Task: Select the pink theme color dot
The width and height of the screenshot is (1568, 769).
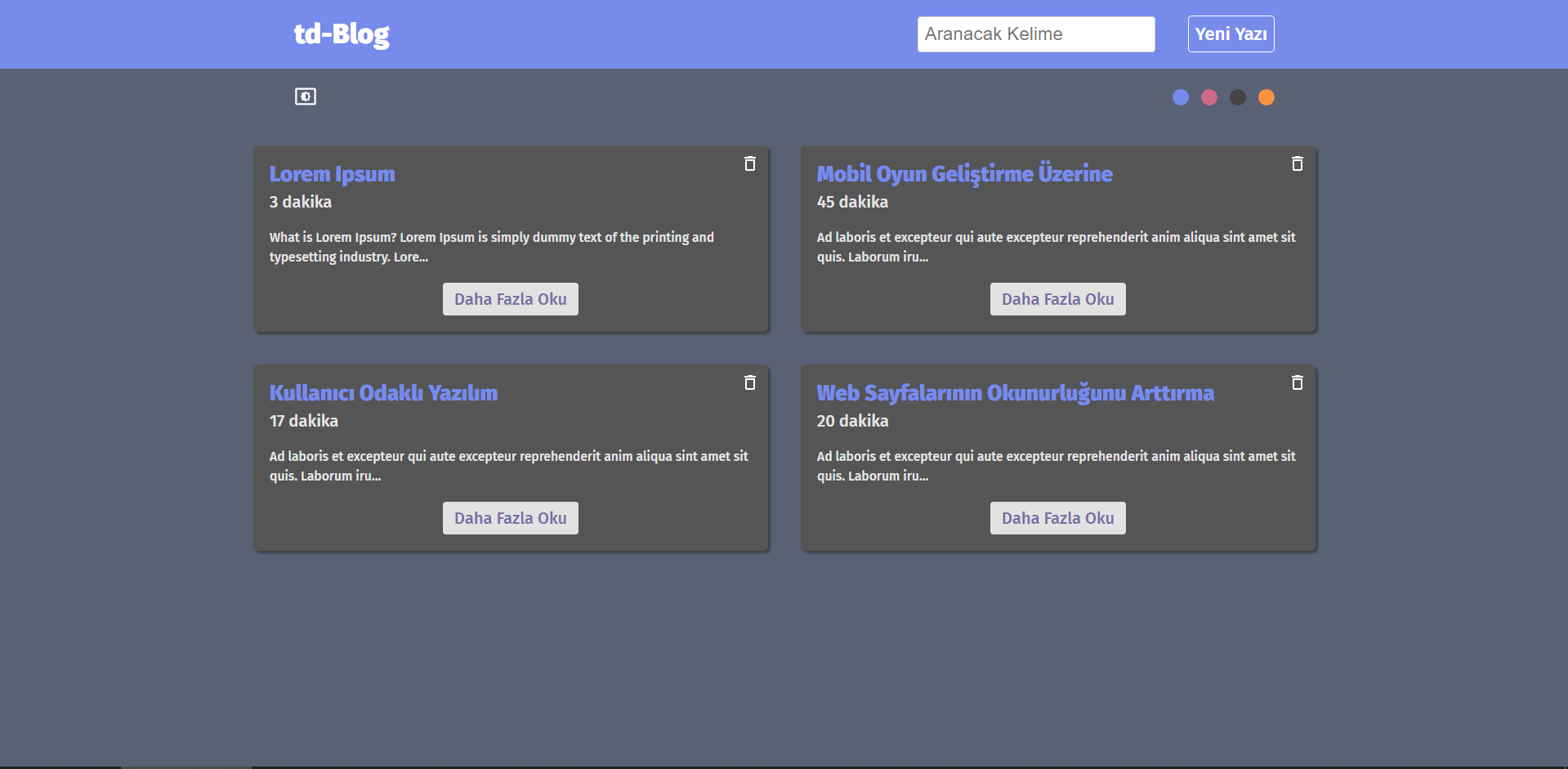Action: (x=1209, y=97)
